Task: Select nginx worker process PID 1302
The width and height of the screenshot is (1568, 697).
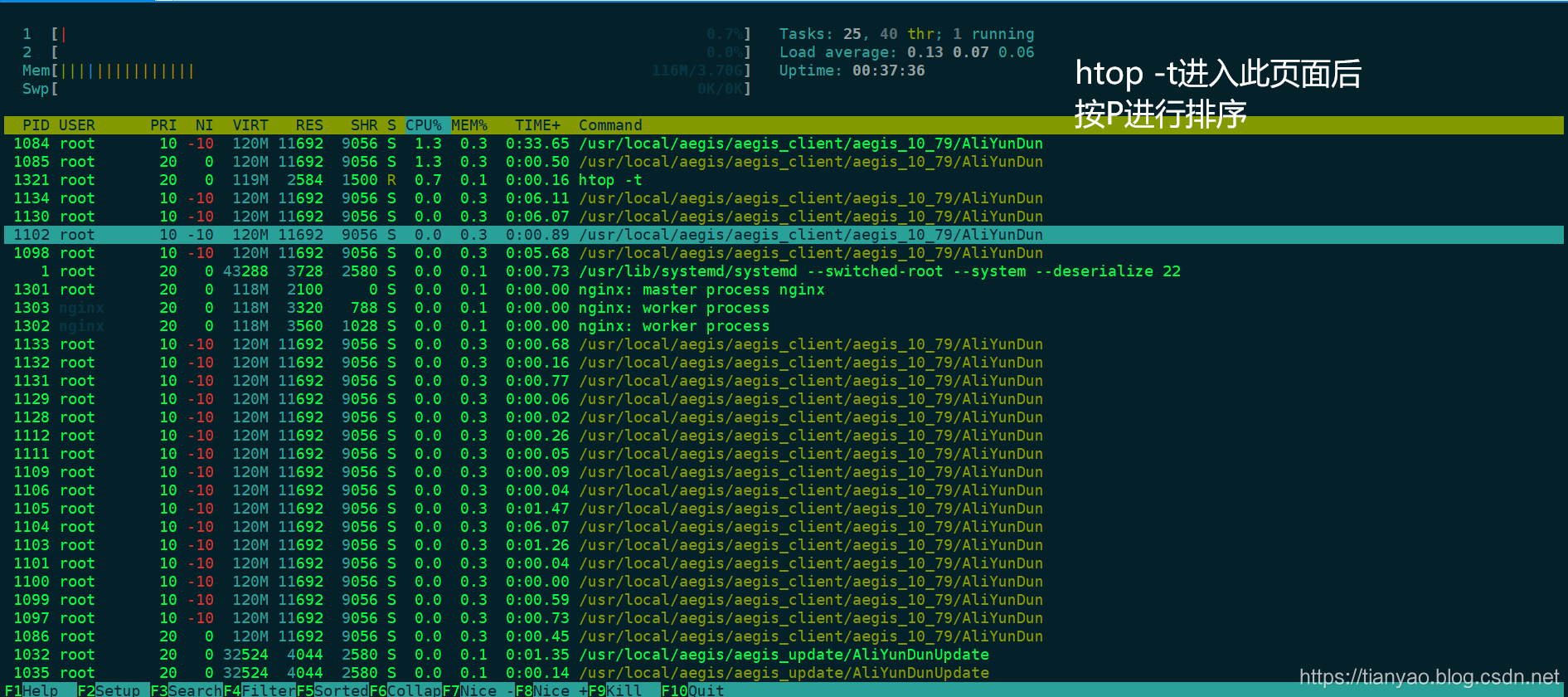Action: (784, 326)
